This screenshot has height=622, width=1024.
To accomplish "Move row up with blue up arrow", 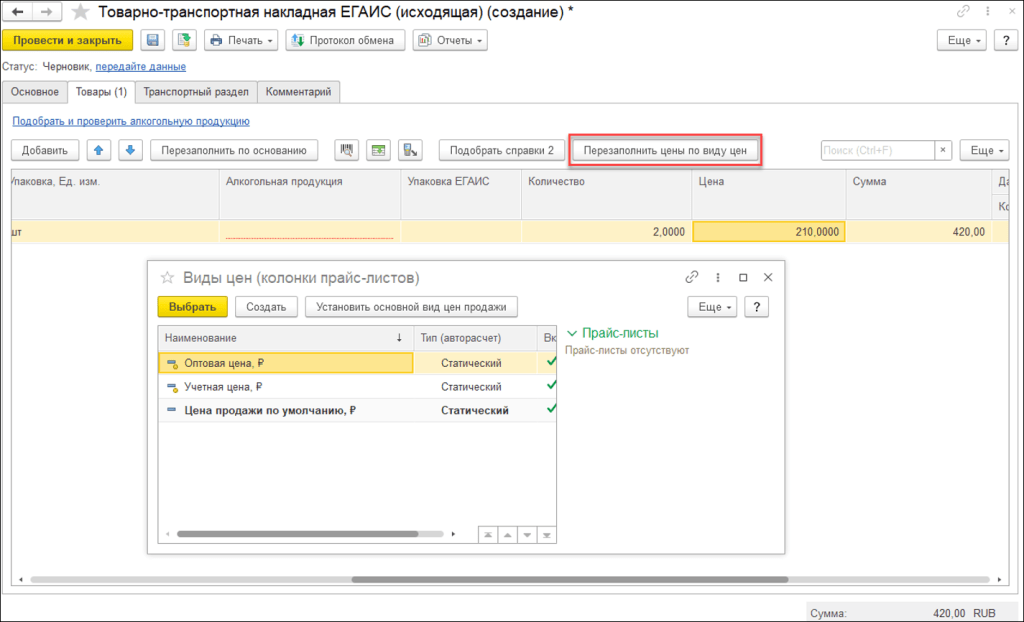I will click(98, 150).
